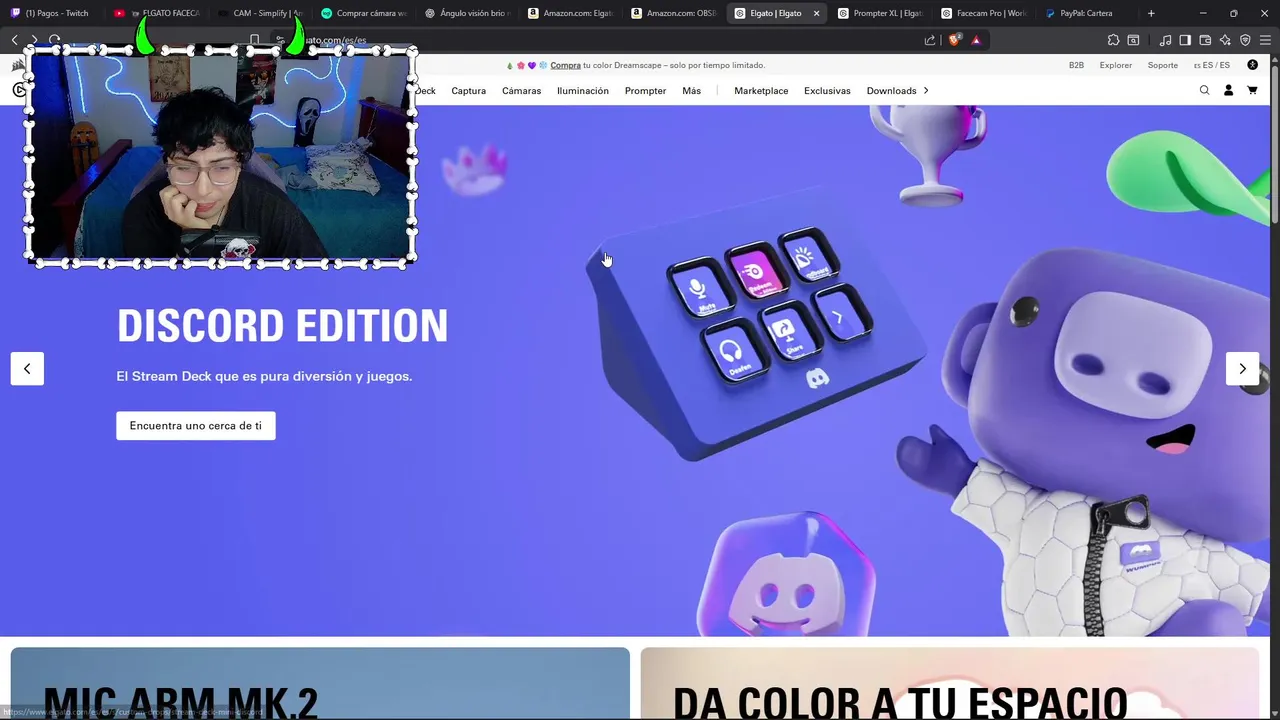Open the DA COLOR A TU ESPACIO card
This screenshot has height=720, width=1280.
949,683
